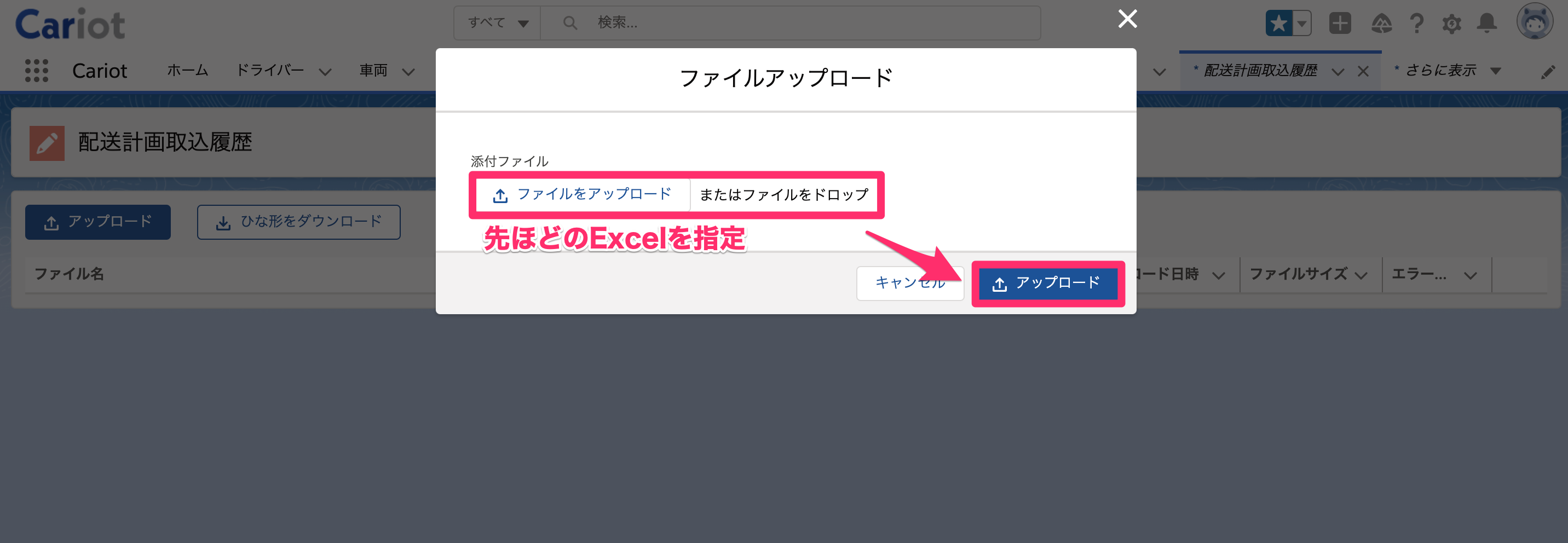Expand the 配送計画取込履歴 tab chevron
The height and width of the screenshot is (543, 1568).
[1338, 72]
